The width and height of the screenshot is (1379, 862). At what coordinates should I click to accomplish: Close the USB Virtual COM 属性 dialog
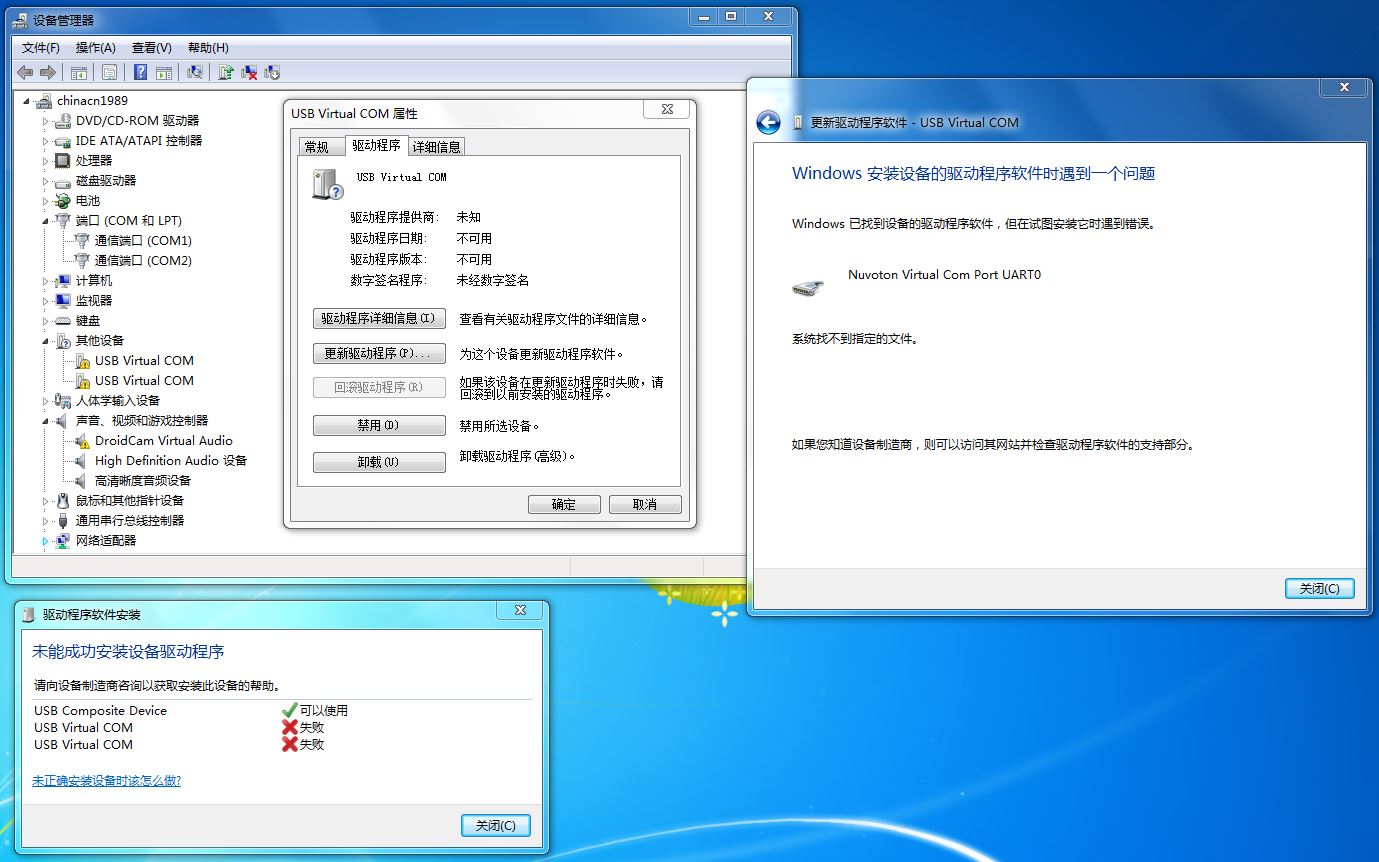[x=666, y=110]
